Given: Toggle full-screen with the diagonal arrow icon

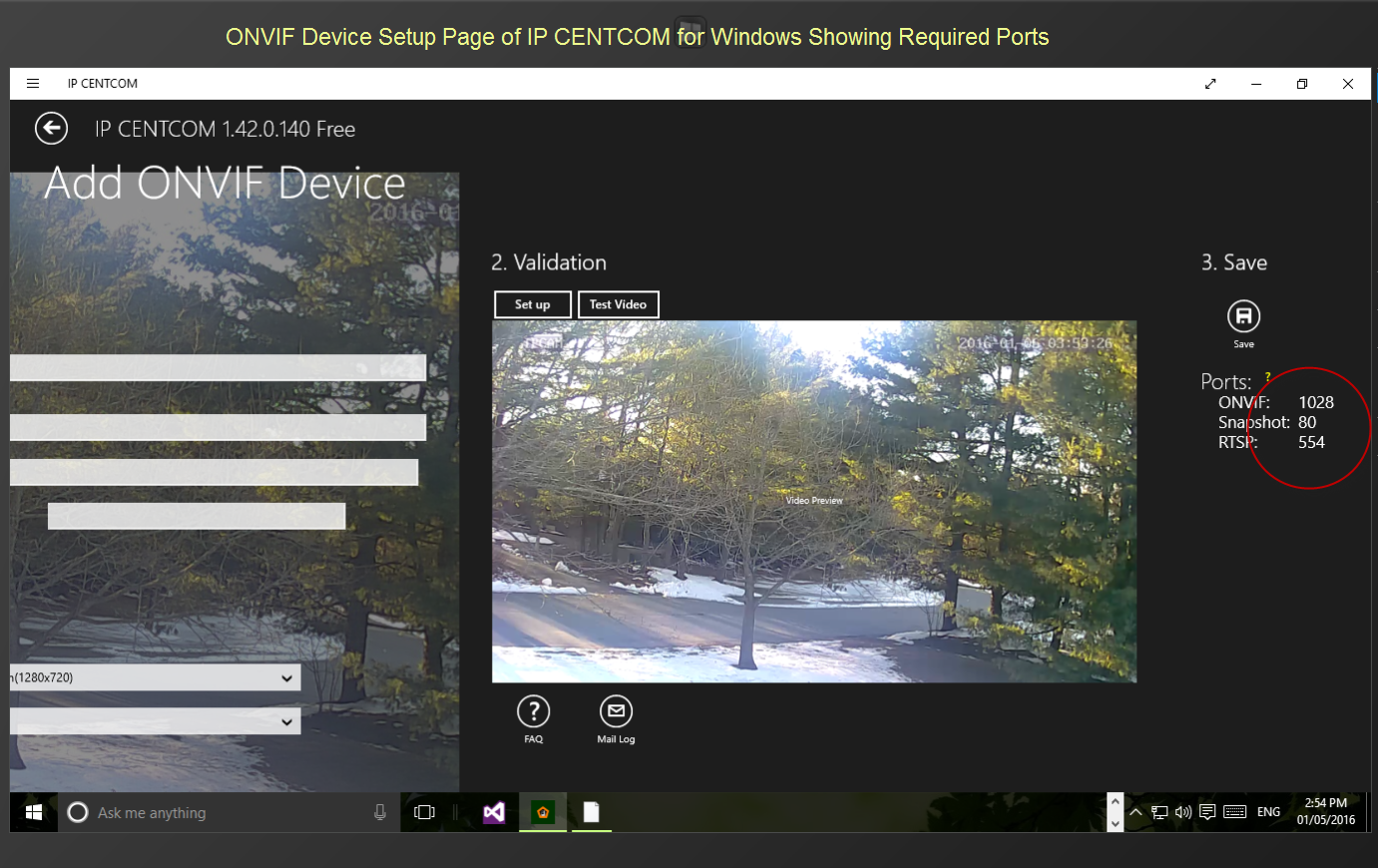Looking at the screenshot, I should pyautogui.click(x=1210, y=84).
